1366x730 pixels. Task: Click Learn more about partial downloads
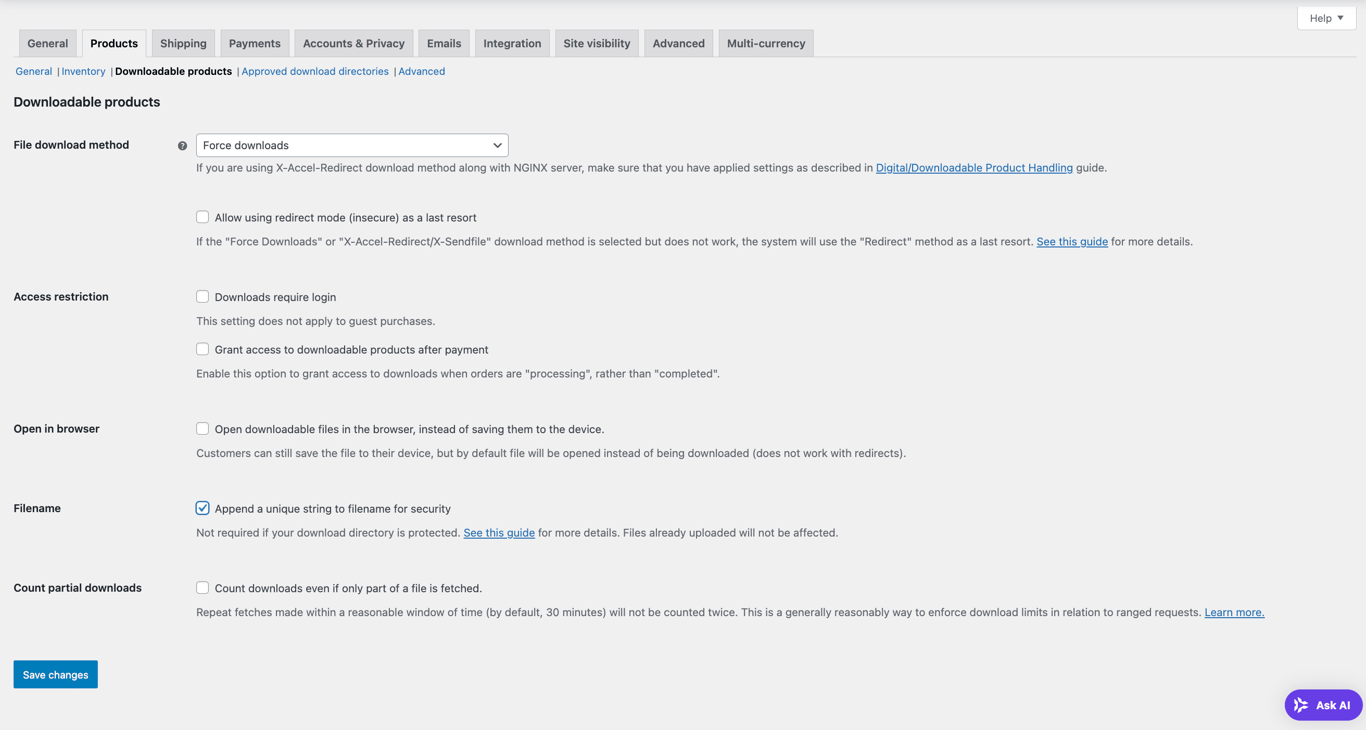1233,611
